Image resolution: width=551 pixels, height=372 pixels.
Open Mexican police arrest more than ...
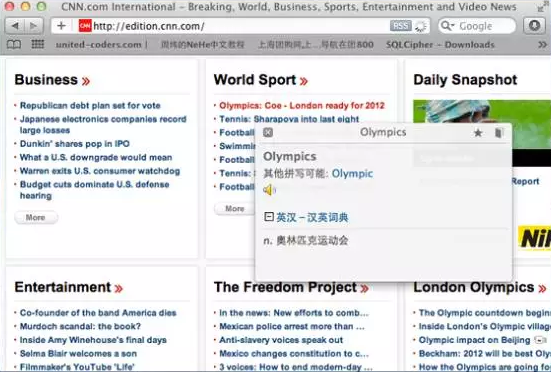[292, 326]
